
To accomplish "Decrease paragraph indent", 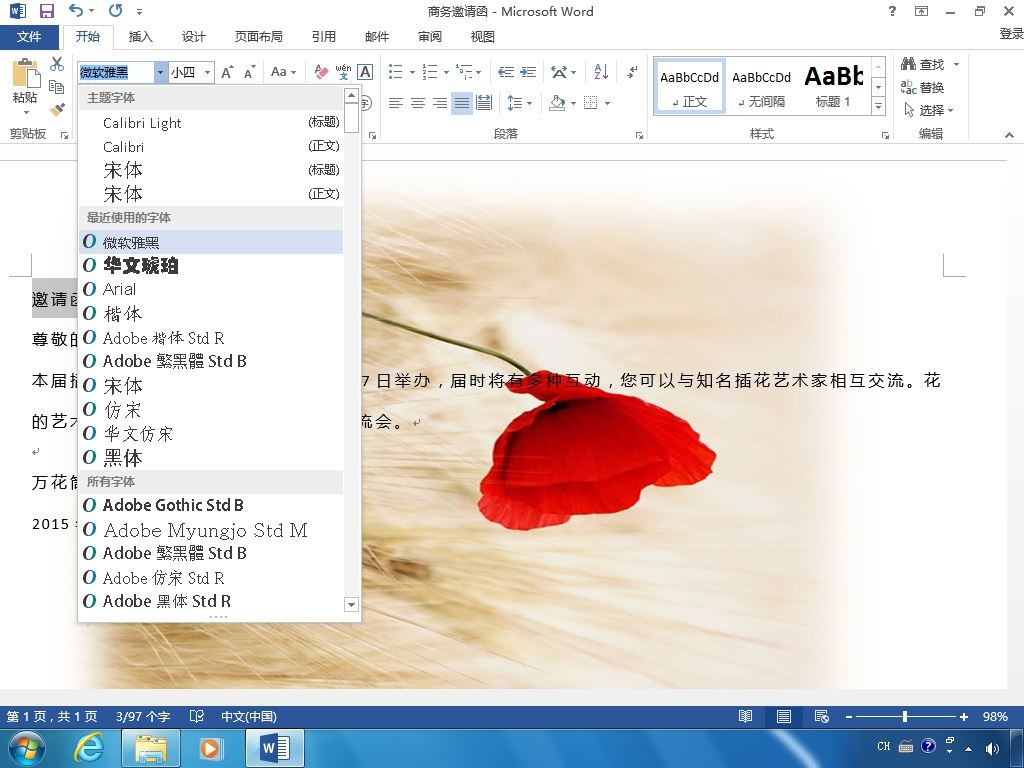I will click(x=505, y=72).
